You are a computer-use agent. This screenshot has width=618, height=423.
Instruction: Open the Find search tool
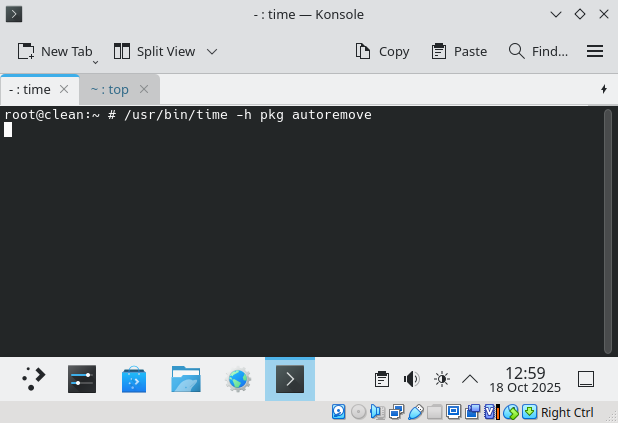pos(538,51)
